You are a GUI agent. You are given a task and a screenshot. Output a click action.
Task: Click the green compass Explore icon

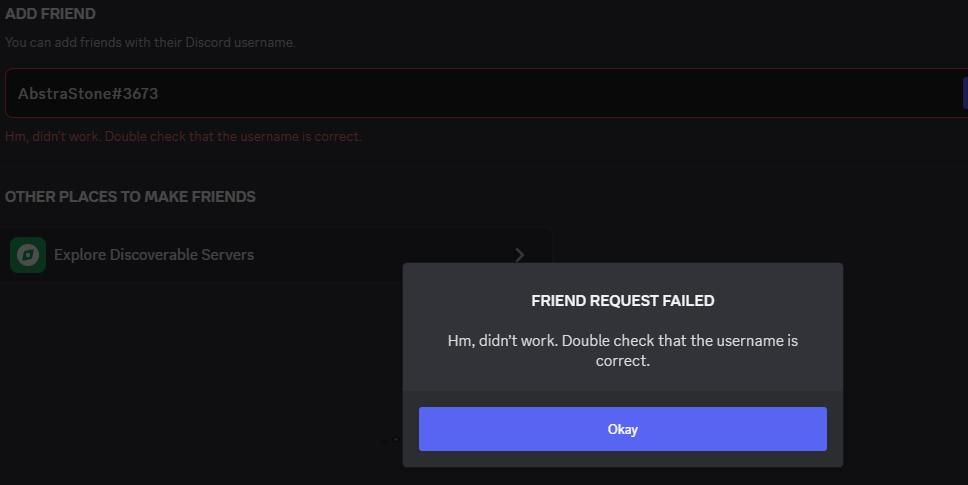tap(28, 255)
